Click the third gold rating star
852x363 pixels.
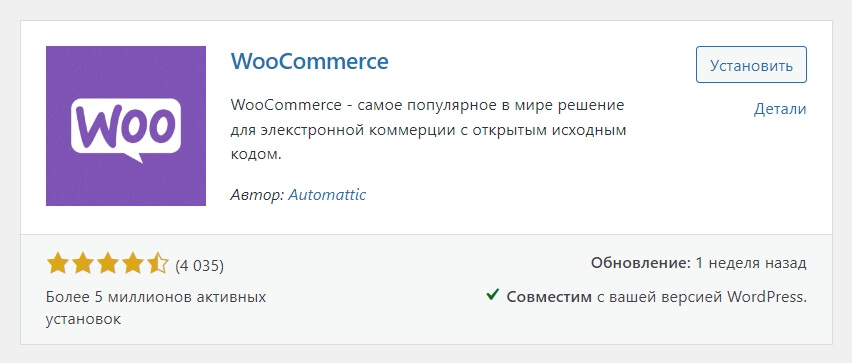(108, 264)
